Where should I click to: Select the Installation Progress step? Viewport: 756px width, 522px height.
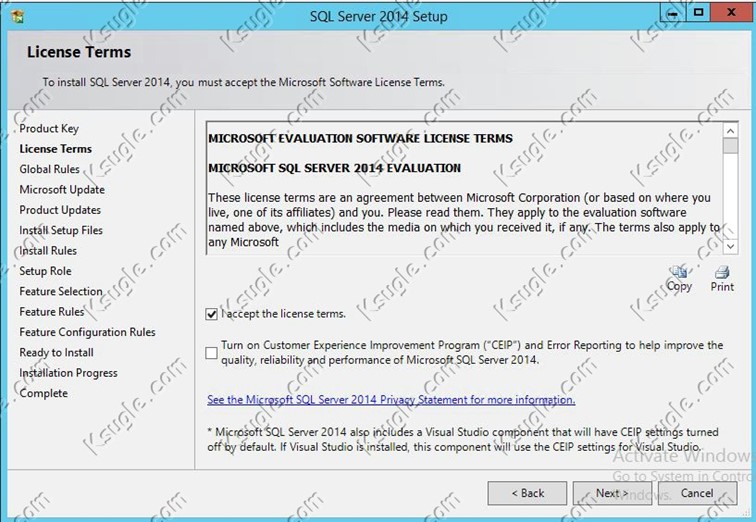point(68,373)
